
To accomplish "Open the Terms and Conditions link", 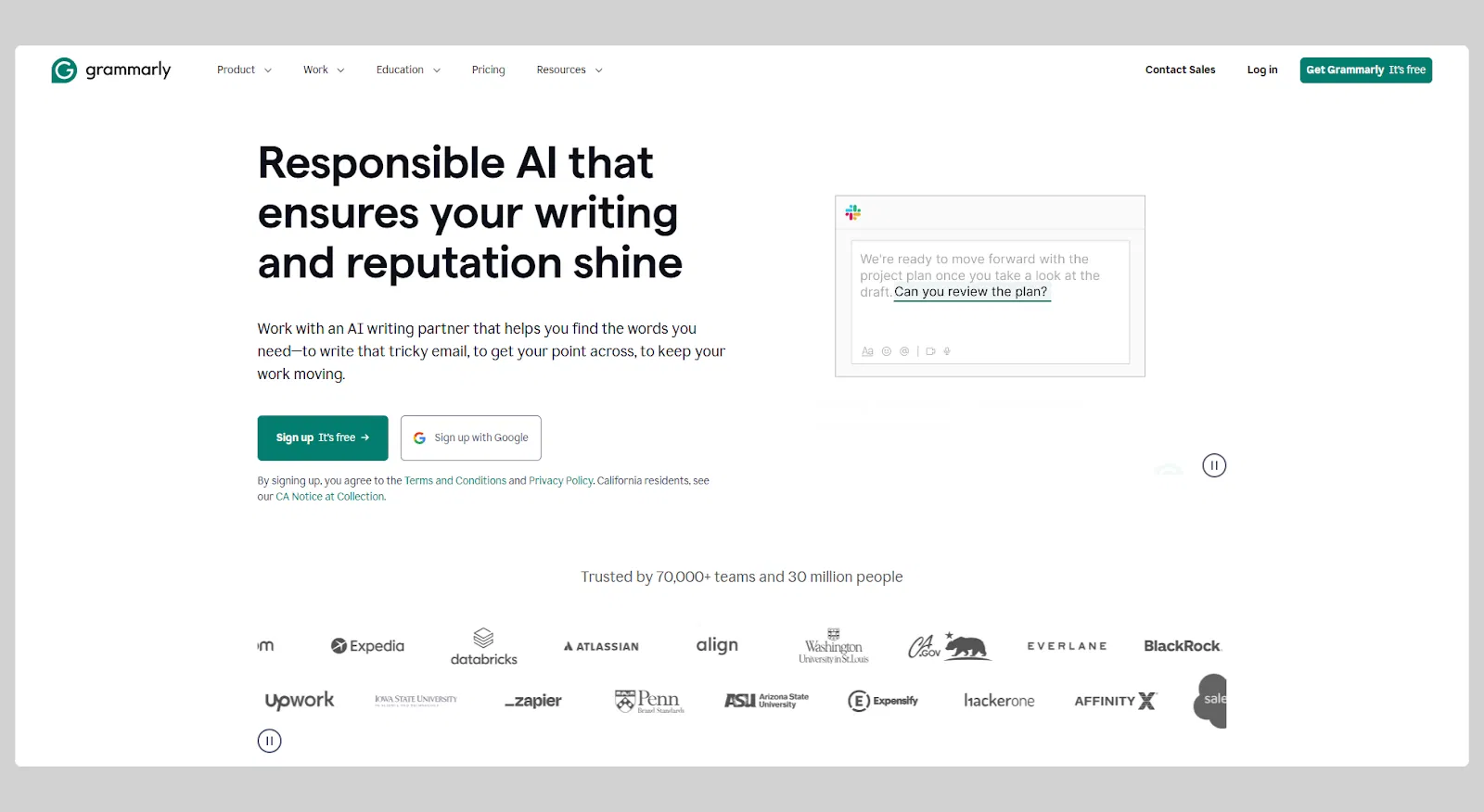I will [x=455, y=481].
